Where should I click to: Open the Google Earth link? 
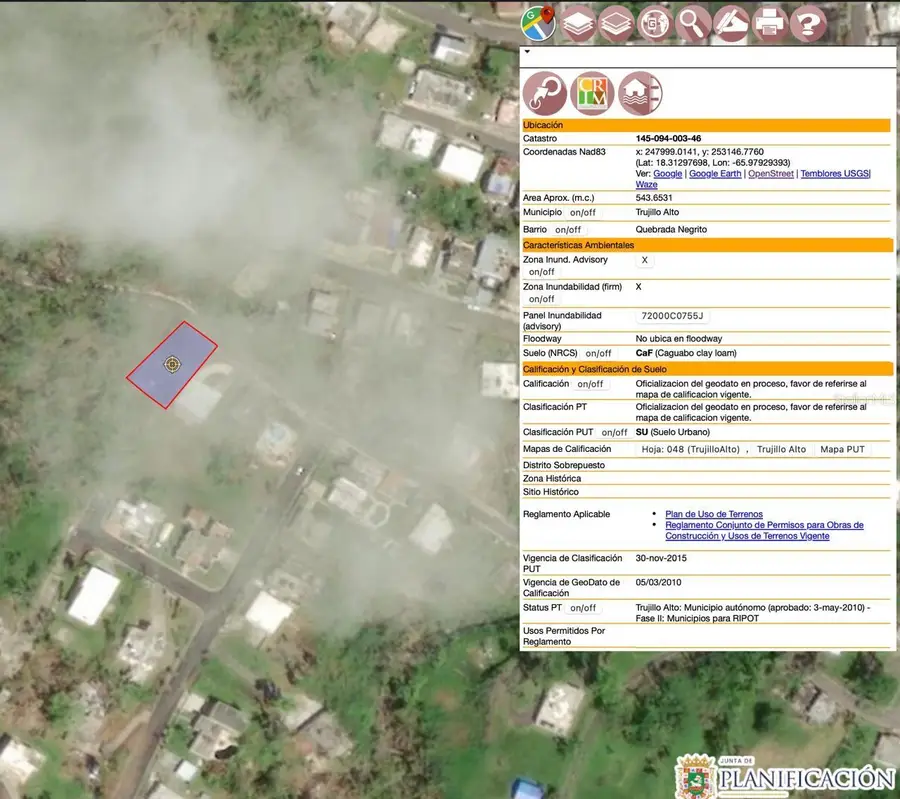click(x=715, y=173)
